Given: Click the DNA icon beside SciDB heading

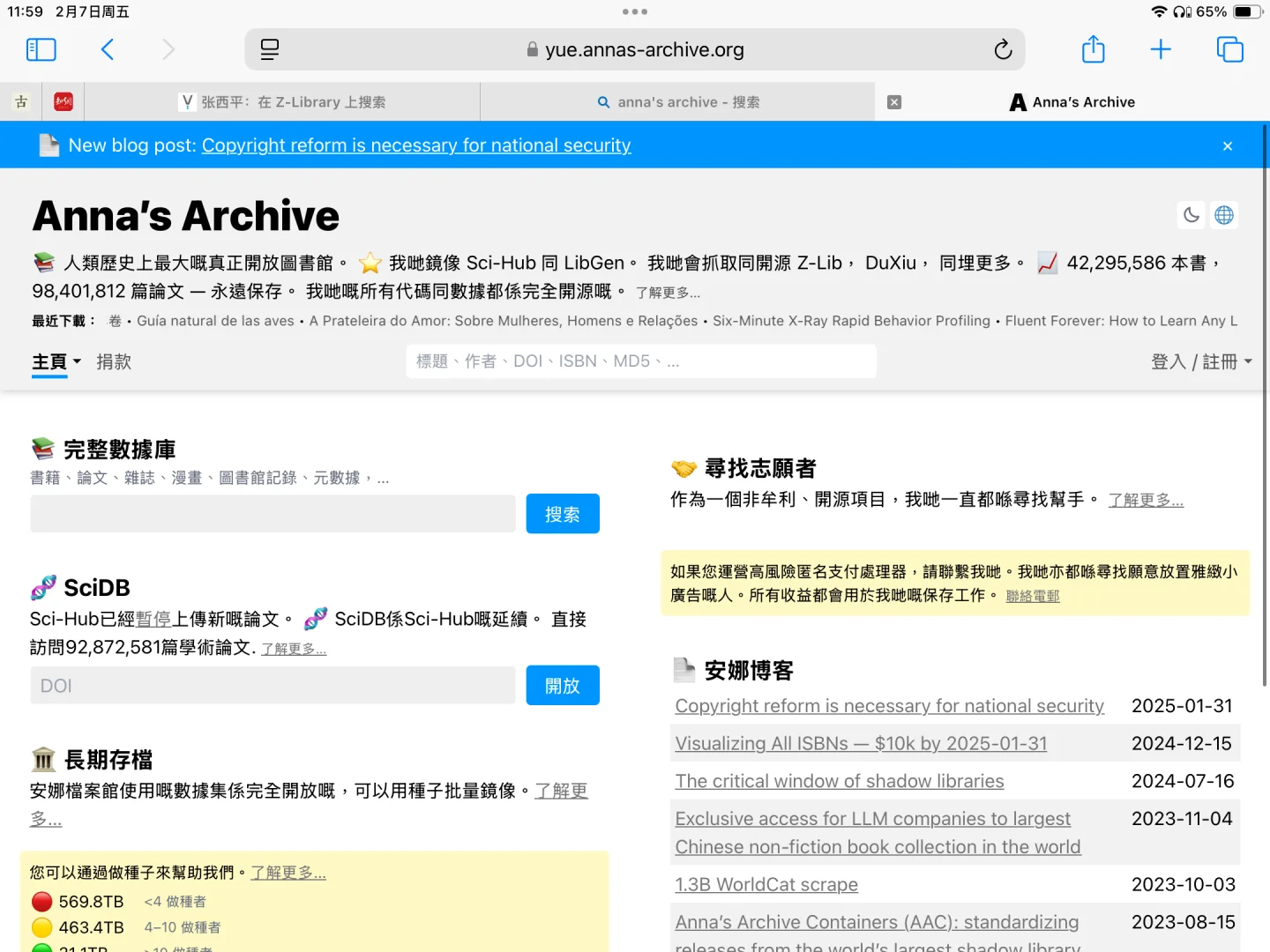Looking at the screenshot, I should [43, 588].
